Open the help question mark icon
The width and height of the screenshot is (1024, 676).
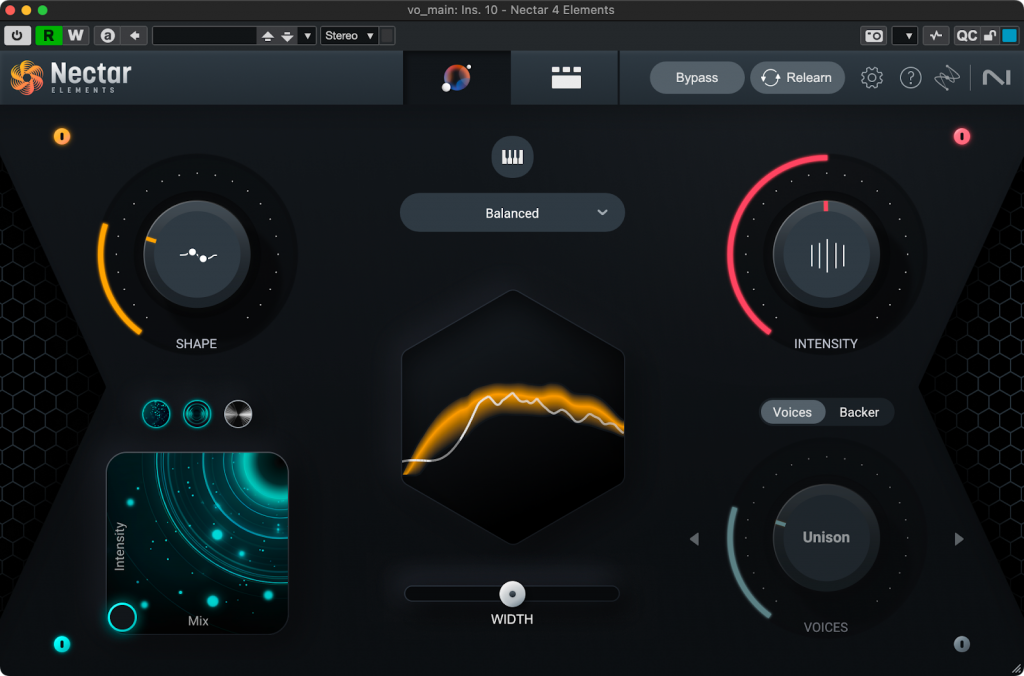click(x=910, y=78)
